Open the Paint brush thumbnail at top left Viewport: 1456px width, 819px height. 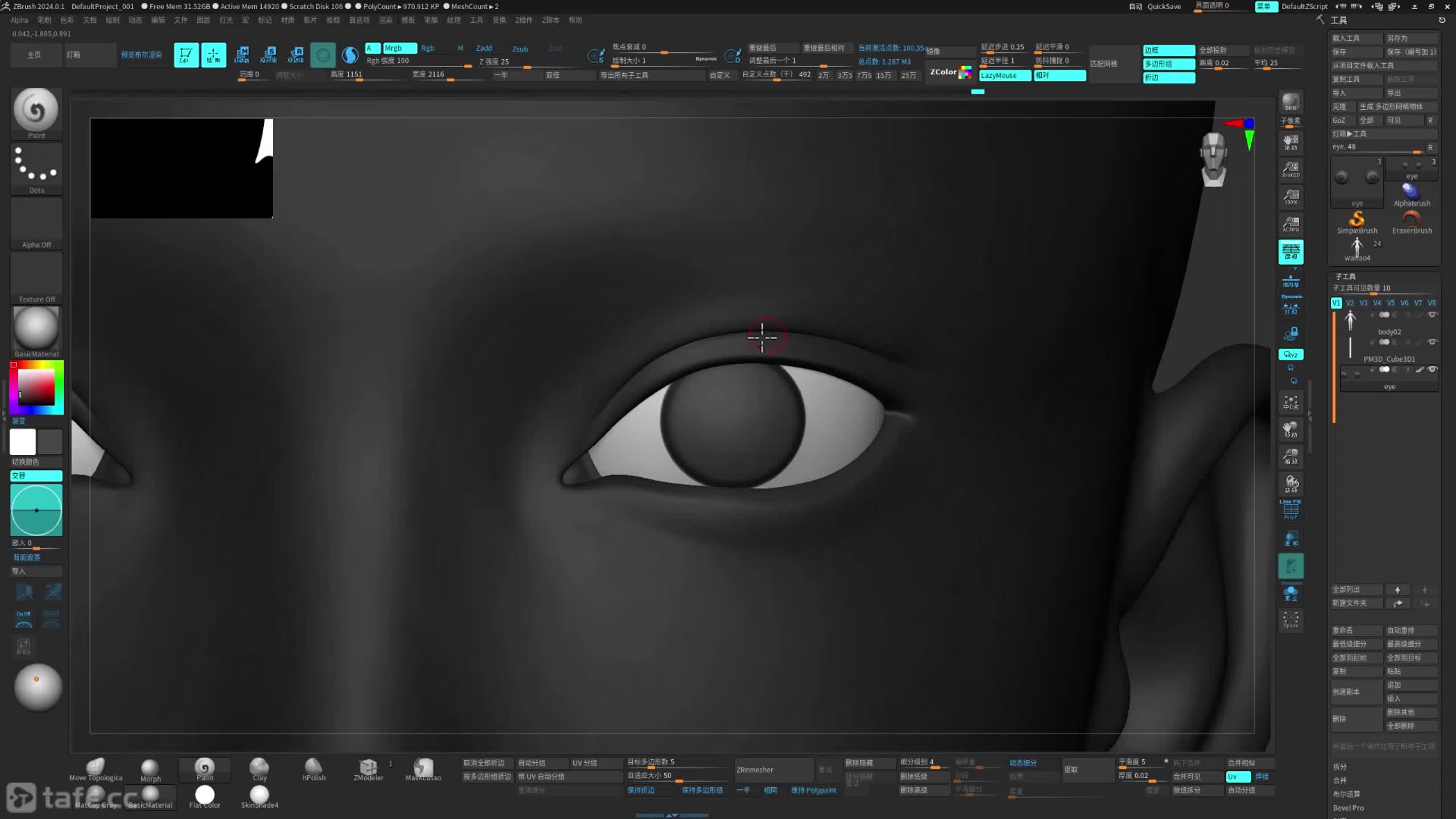click(x=36, y=113)
